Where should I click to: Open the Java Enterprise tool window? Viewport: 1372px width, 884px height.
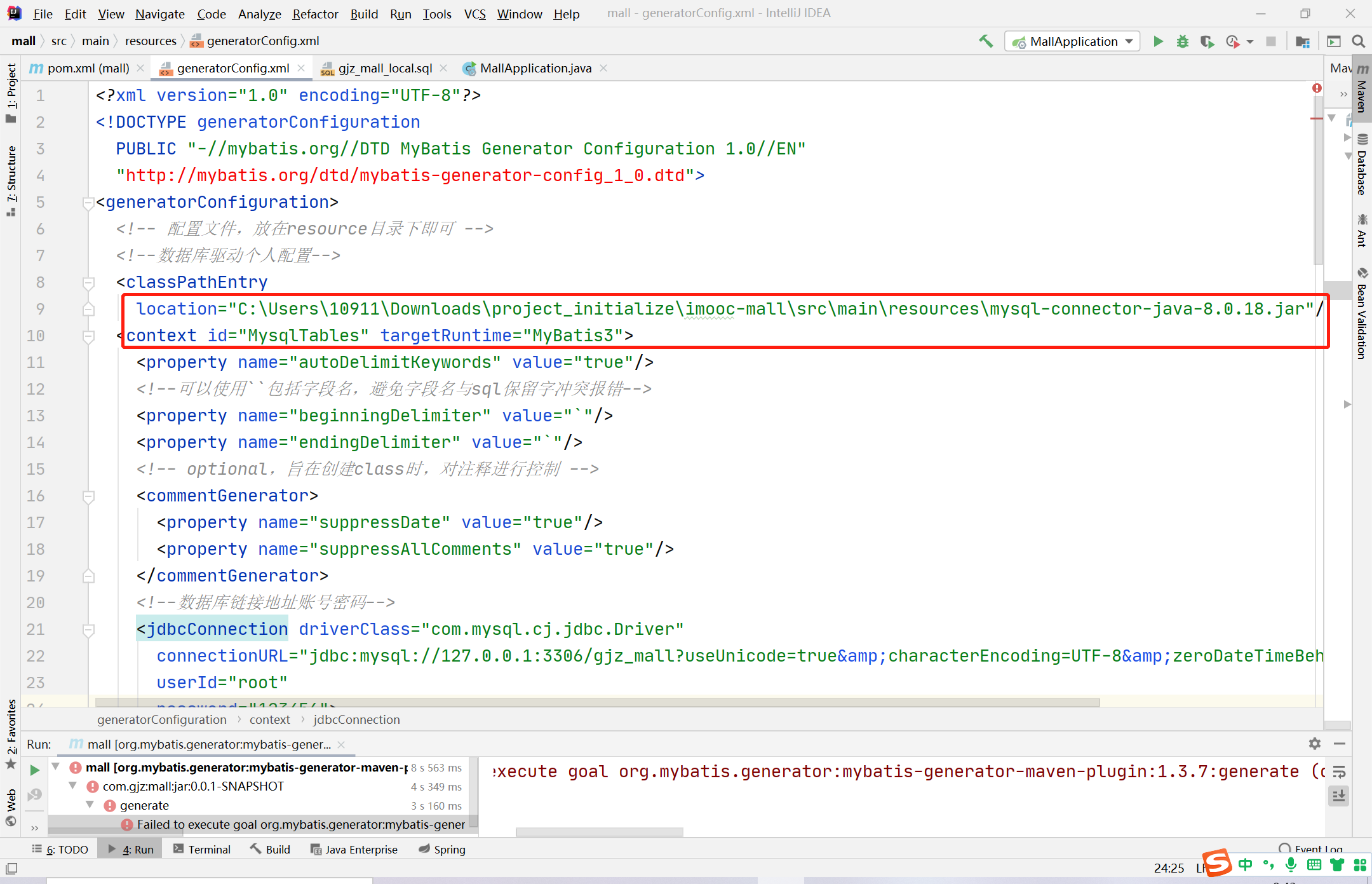pyautogui.click(x=354, y=849)
